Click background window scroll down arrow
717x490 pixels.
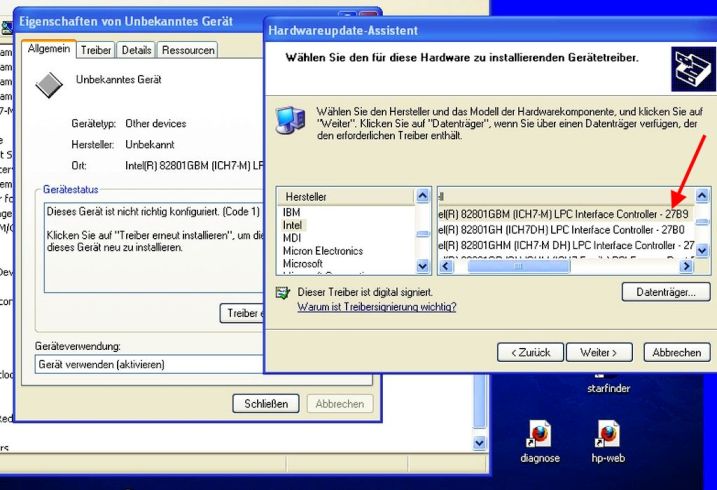pyautogui.click(x=479, y=443)
